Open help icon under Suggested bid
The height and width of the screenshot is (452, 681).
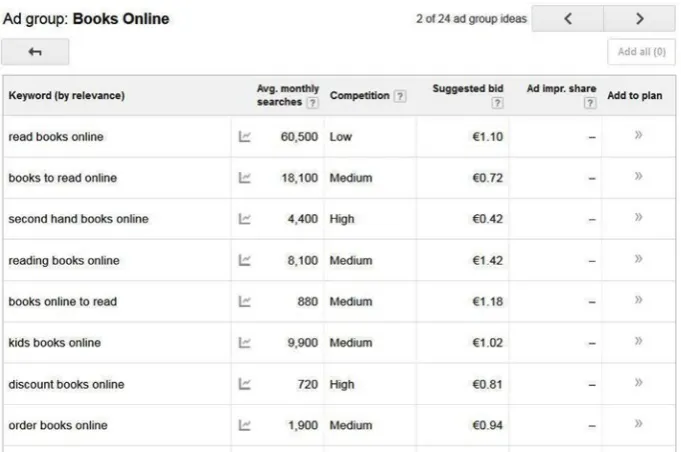497,103
